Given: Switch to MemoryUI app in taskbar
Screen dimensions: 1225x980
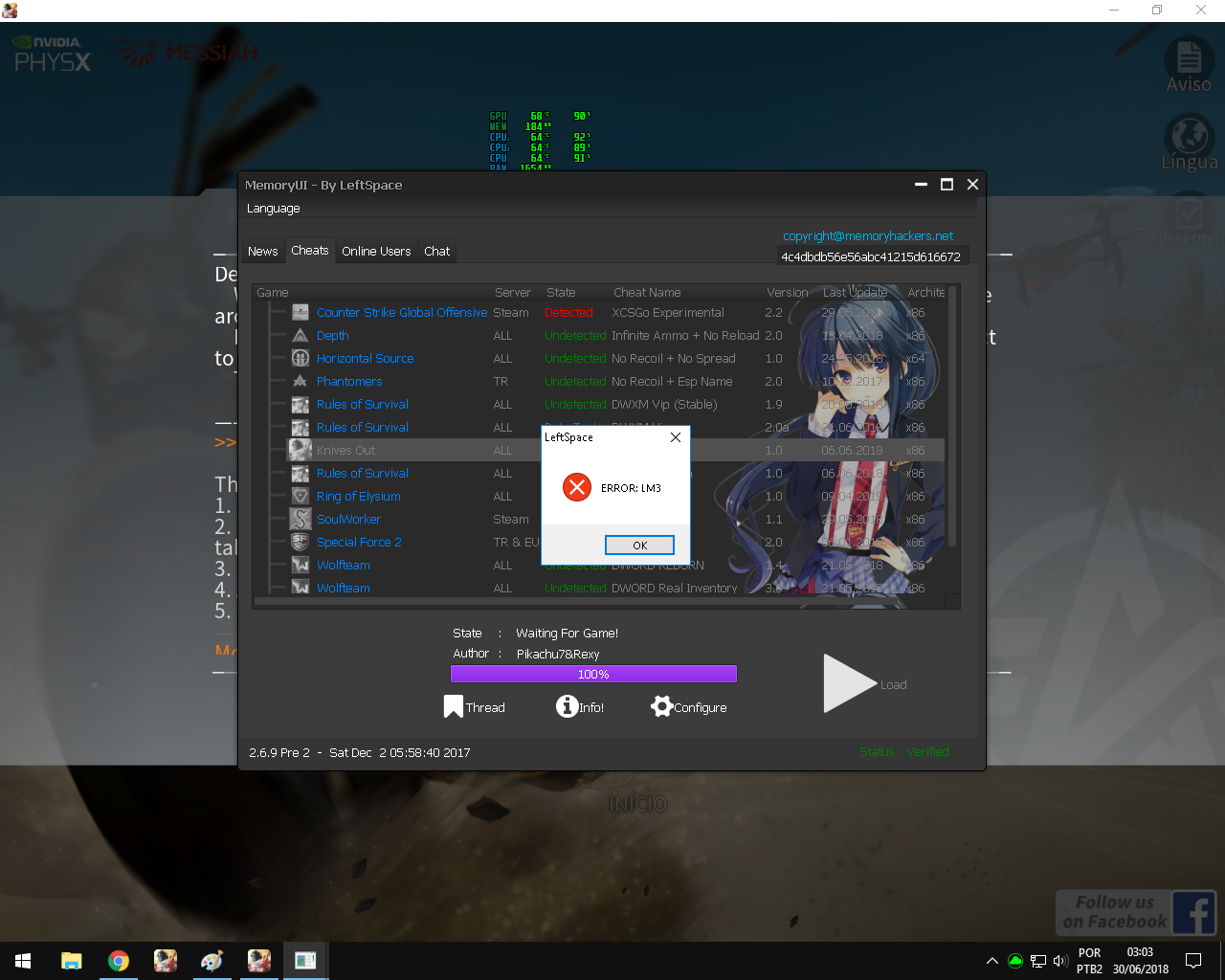Looking at the screenshot, I should 305,961.
